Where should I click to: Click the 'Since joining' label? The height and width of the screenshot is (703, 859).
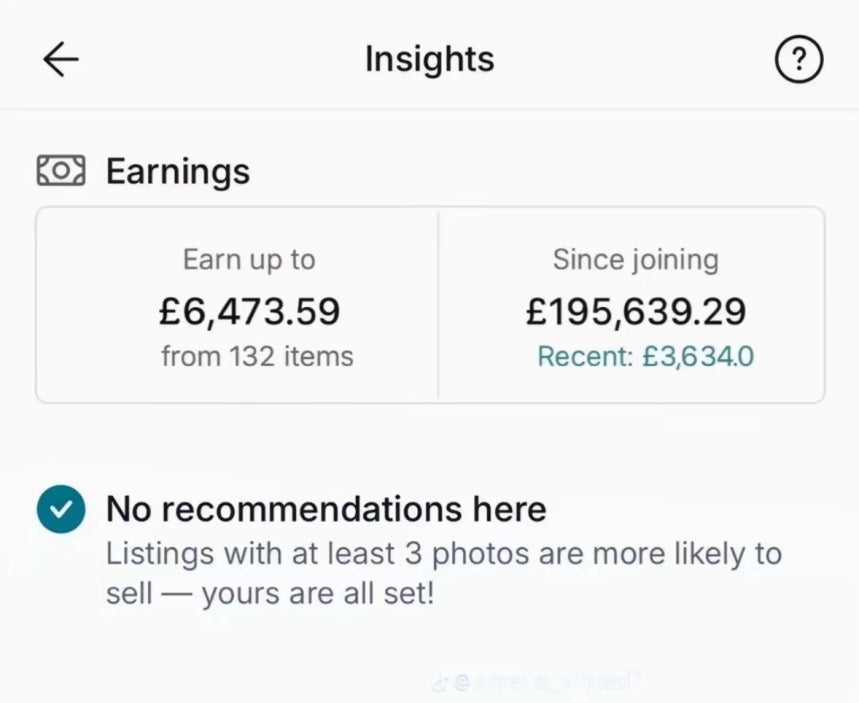635,260
